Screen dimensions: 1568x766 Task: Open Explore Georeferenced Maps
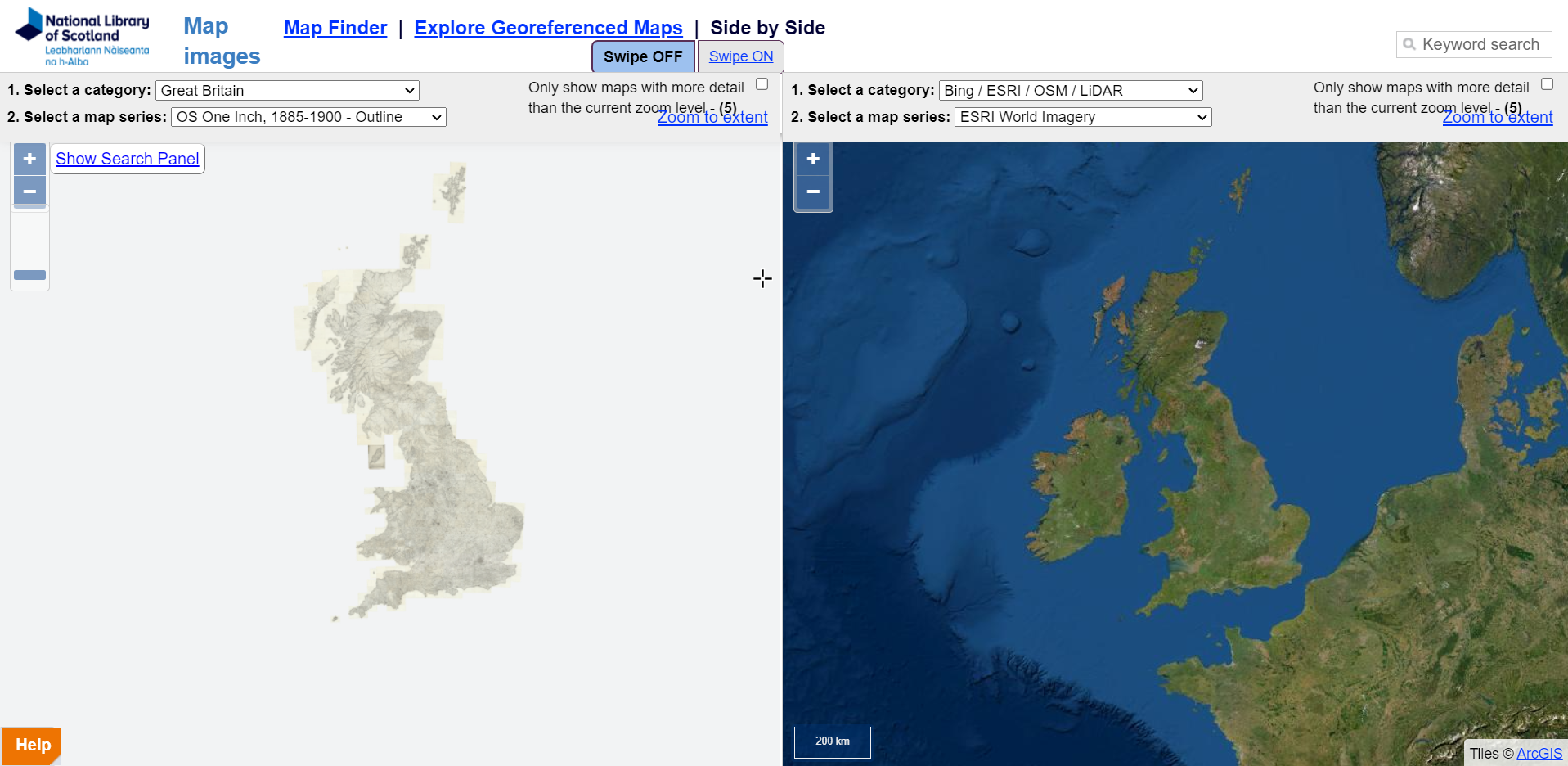tap(548, 28)
